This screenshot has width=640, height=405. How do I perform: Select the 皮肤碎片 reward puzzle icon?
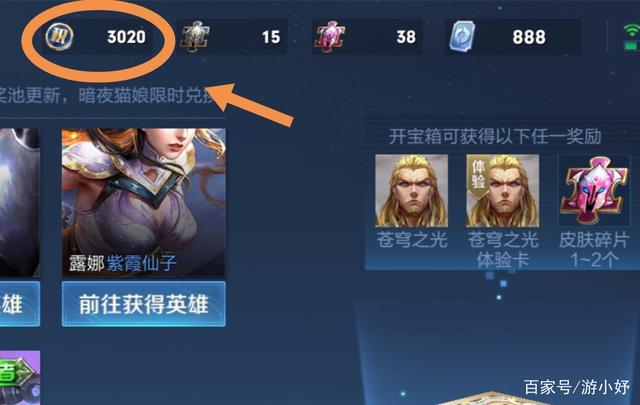coord(594,191)
